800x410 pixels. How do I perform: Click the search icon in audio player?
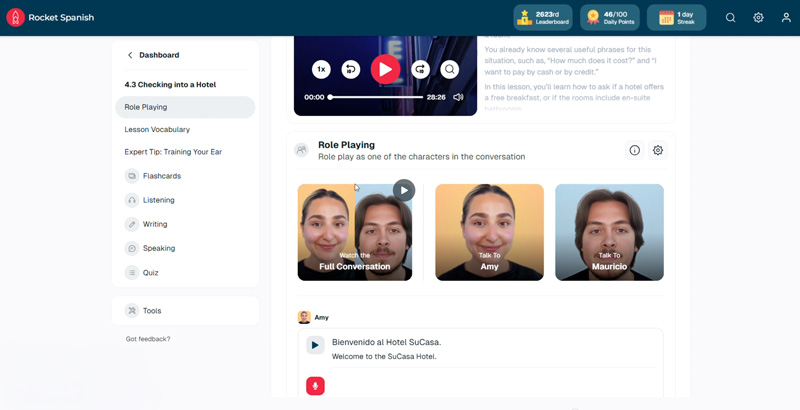tap(449, 69)
